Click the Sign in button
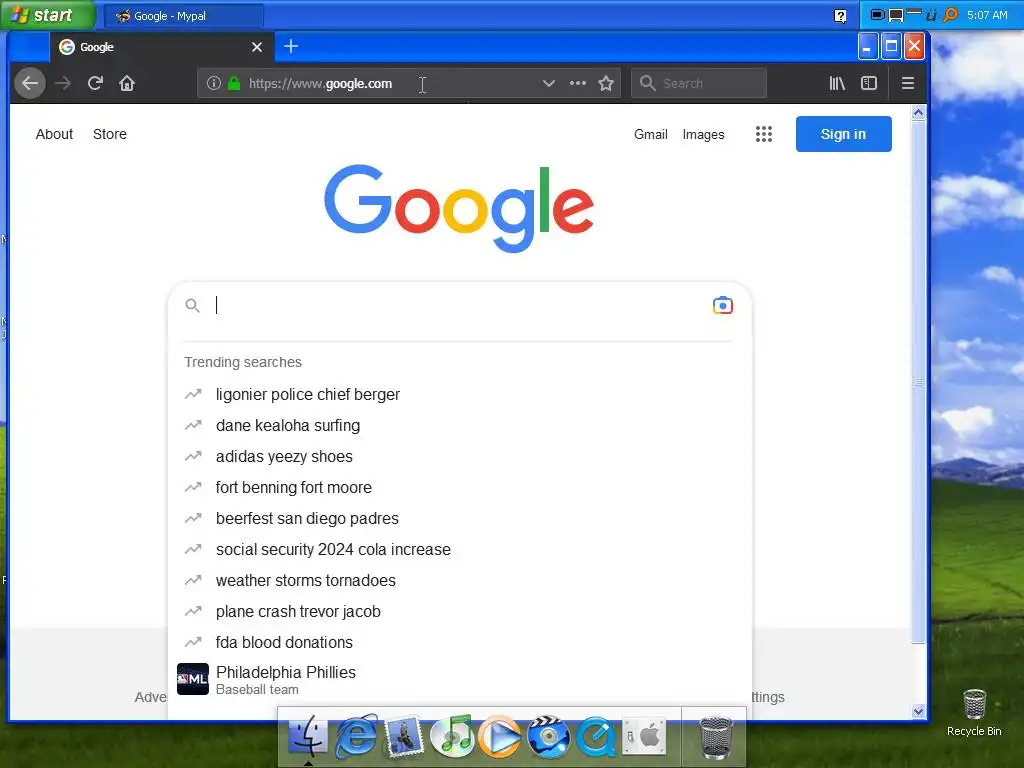Image resolution: width=1024 pixels, height=768 pixels. click(844, 134)
